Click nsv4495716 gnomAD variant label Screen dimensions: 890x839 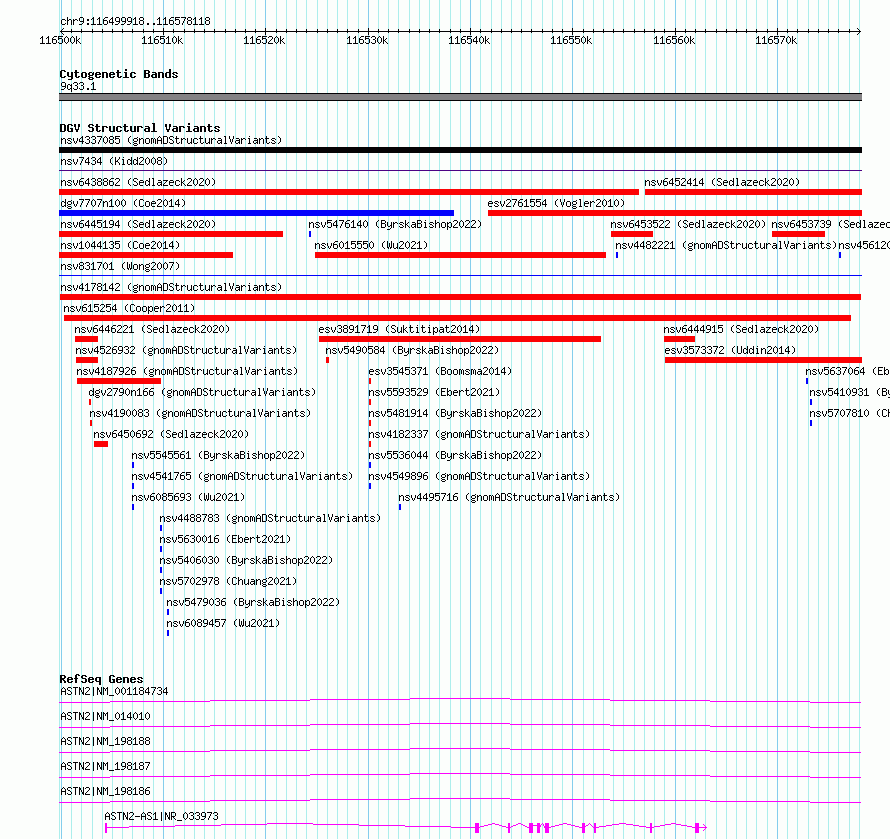pyautogui.click(x=509, y=497)
